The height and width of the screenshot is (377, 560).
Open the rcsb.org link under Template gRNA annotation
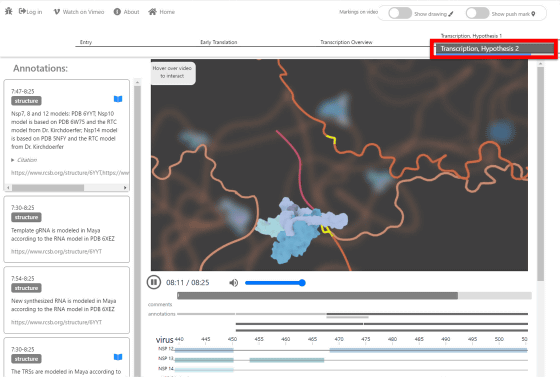pos(56,251)
